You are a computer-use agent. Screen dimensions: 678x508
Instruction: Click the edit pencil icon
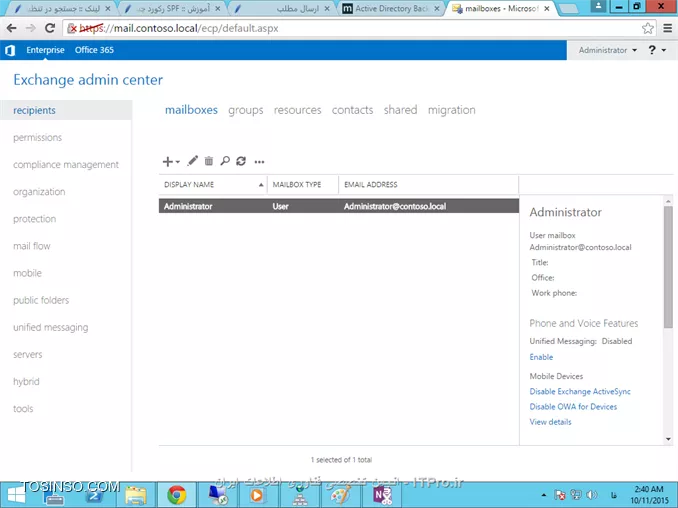(x=192, y=161)
